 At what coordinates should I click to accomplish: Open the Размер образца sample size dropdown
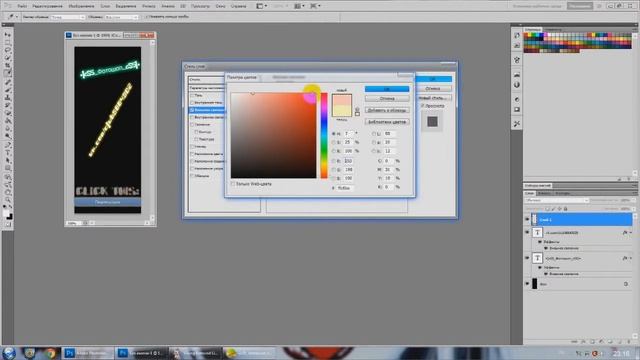[68, 17]
